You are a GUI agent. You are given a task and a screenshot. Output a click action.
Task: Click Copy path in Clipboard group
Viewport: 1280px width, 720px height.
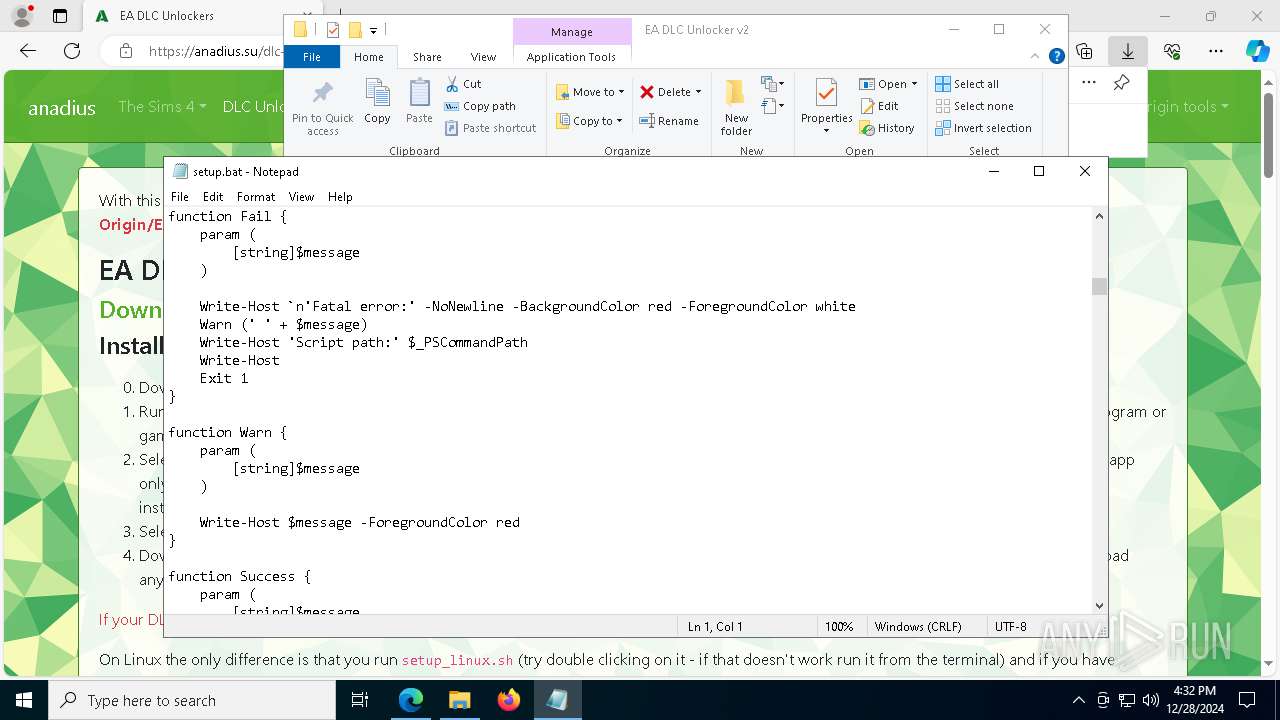pyautogui.click(x=480, y=106)
